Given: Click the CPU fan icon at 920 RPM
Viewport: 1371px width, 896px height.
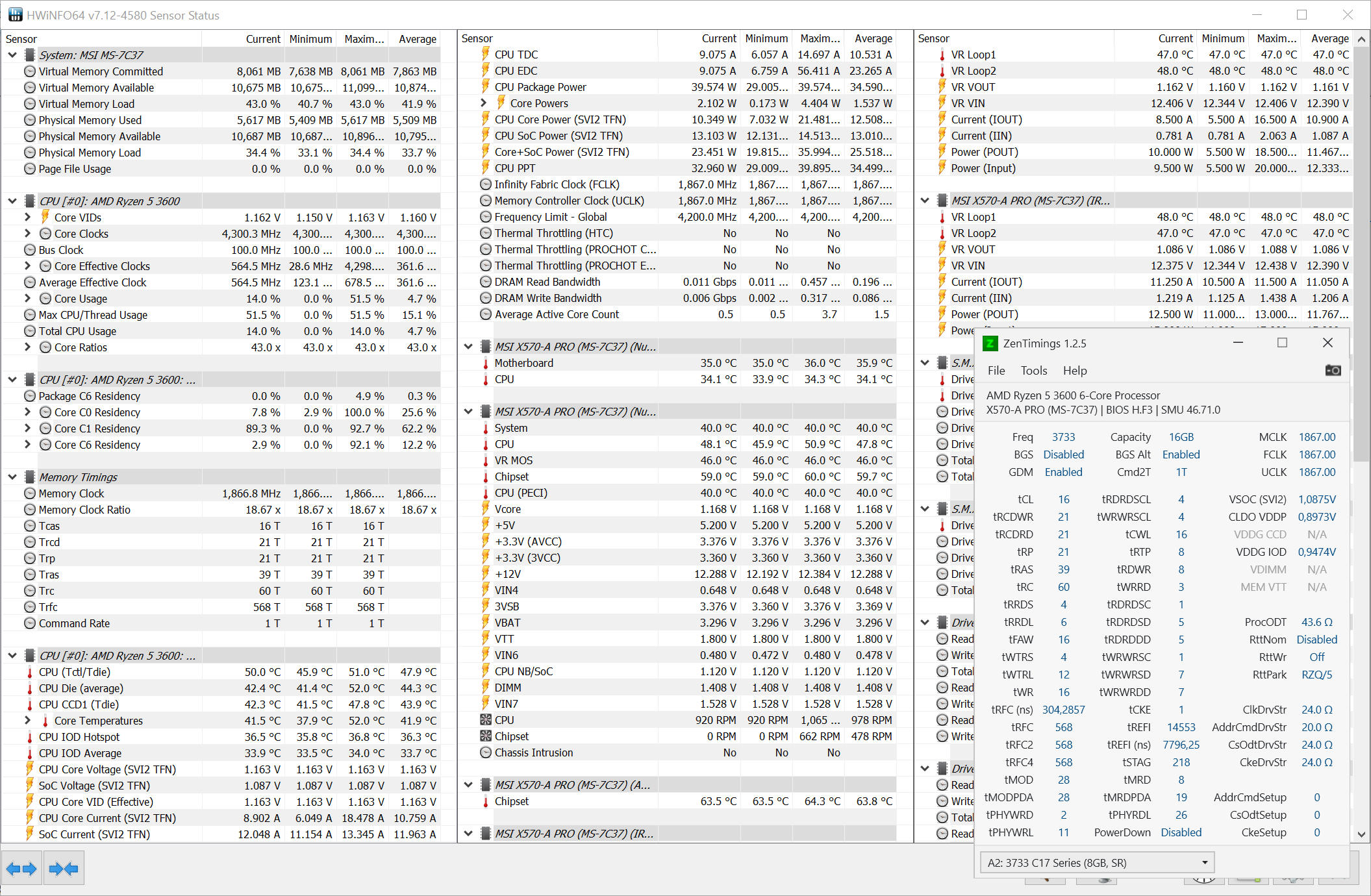Looking at the screenshot, I should [x=486, y=720].
